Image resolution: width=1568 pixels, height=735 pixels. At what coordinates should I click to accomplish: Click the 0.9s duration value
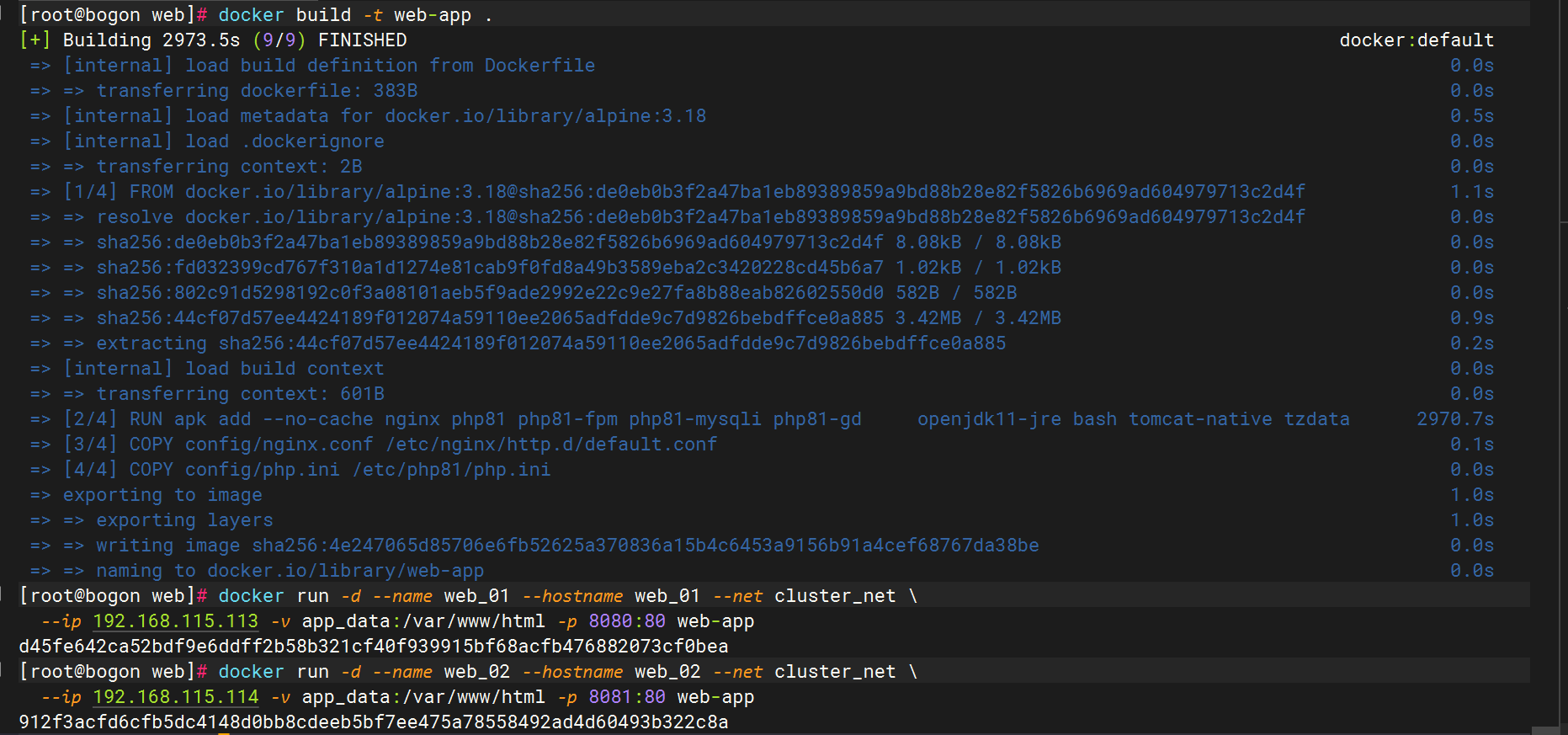tap(1472, 318)
